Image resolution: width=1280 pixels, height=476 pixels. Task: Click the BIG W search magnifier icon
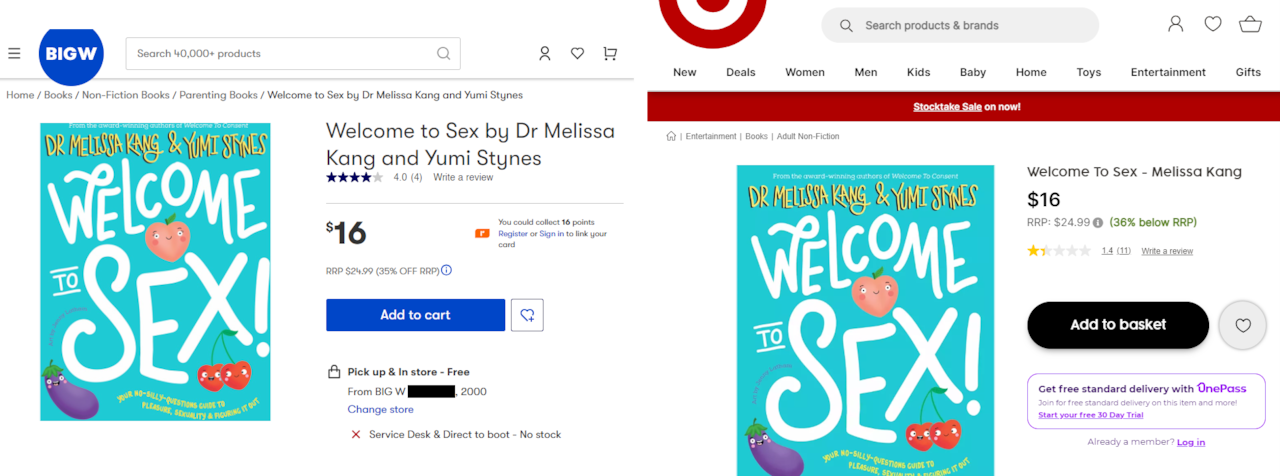[443, 54]
